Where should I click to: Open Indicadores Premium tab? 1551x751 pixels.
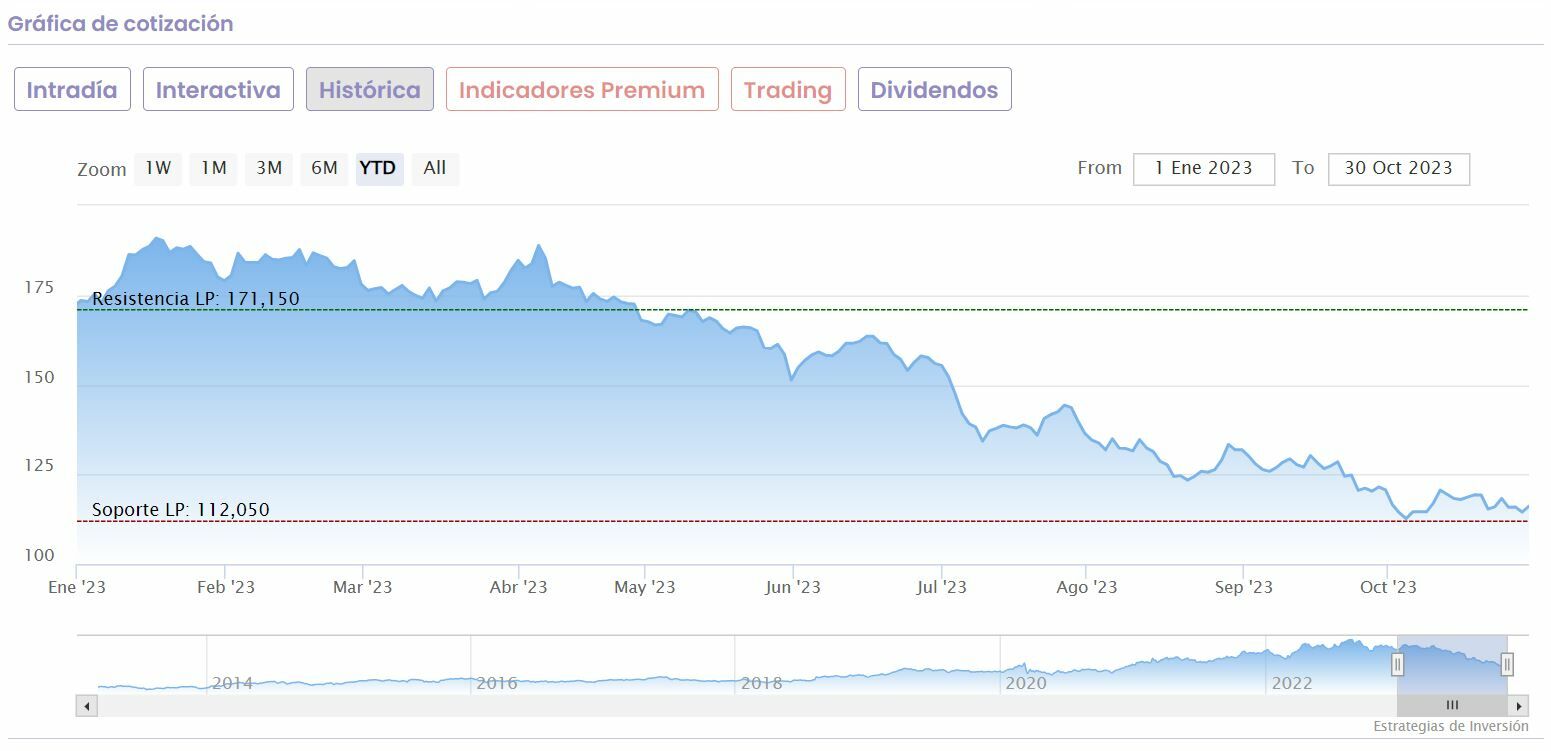582,90
